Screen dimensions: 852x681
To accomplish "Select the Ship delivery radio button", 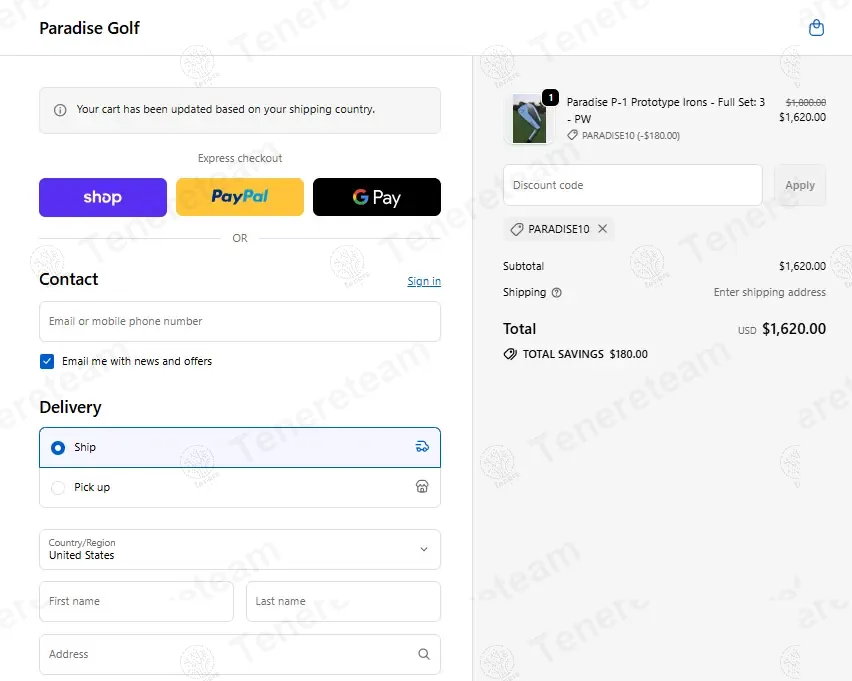I will point(58,447).
